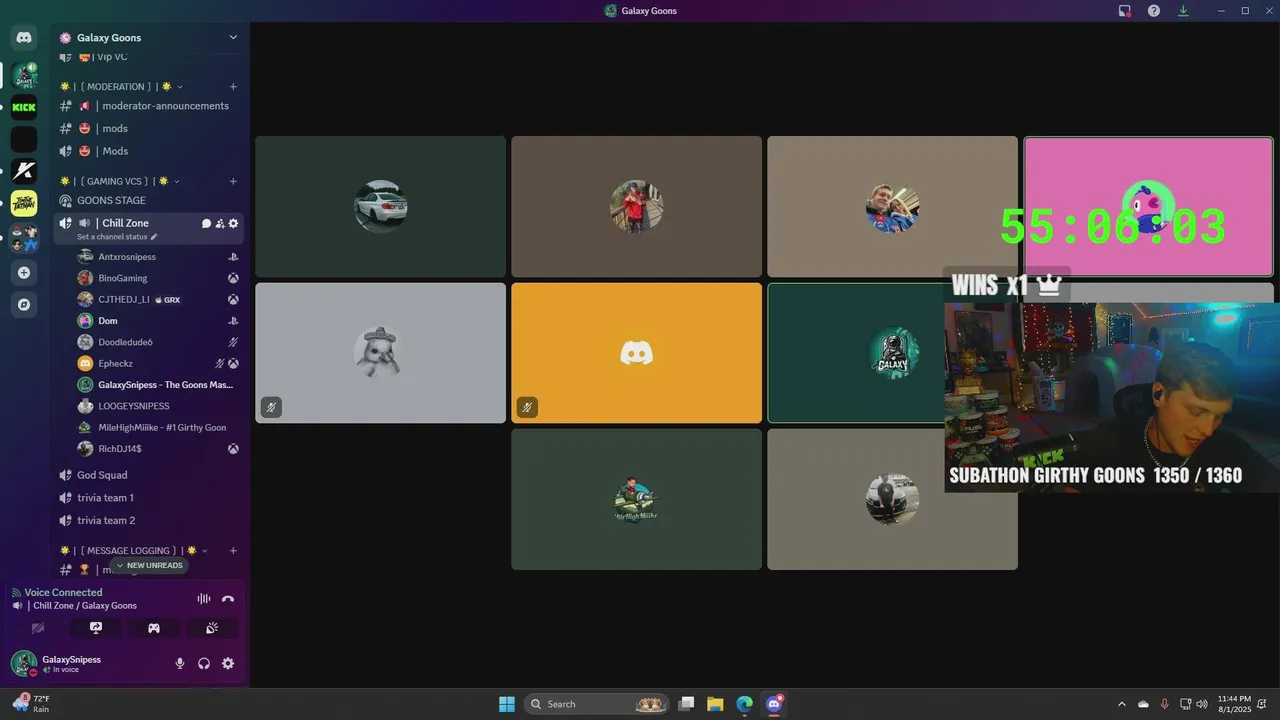Open User Settings gear icon
Screen dimensions: 1280x720
click(228, 663)
